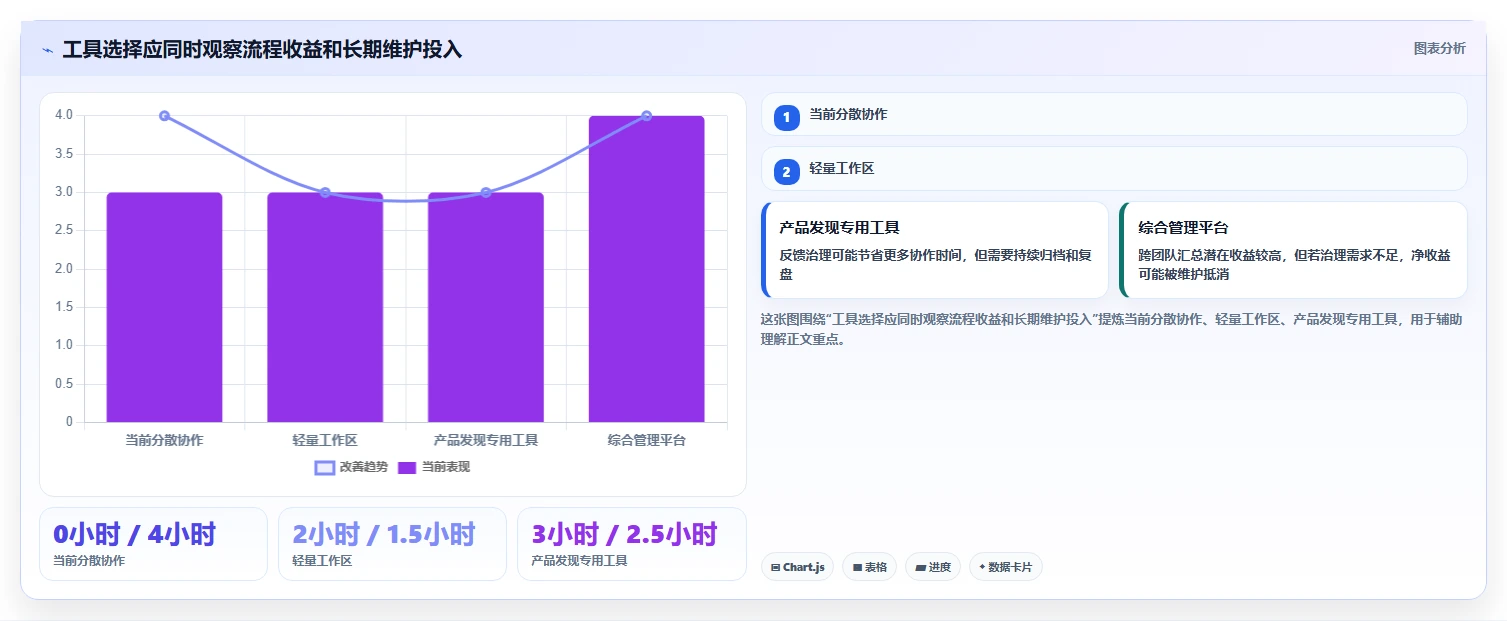1507x621 pixels.
Task: Click the 进度 tag
Action: coord(933,567)
